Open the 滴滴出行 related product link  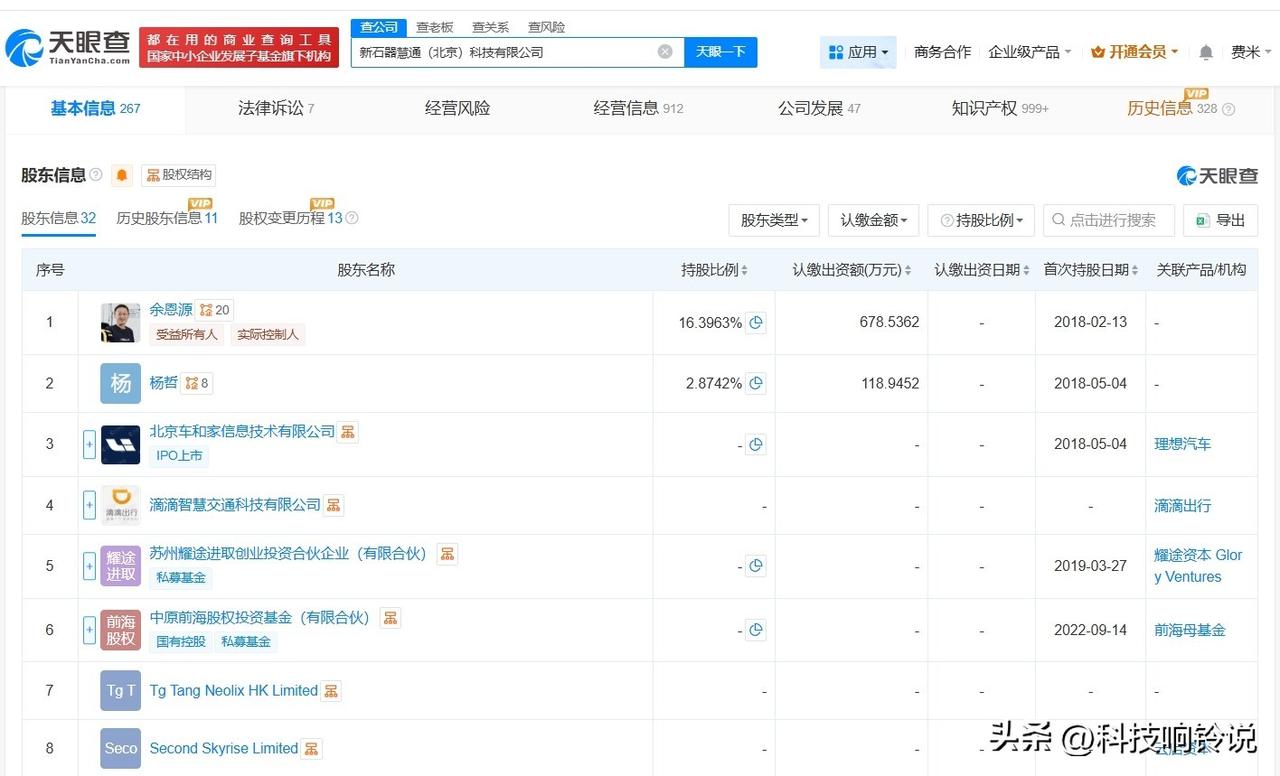1182,505
